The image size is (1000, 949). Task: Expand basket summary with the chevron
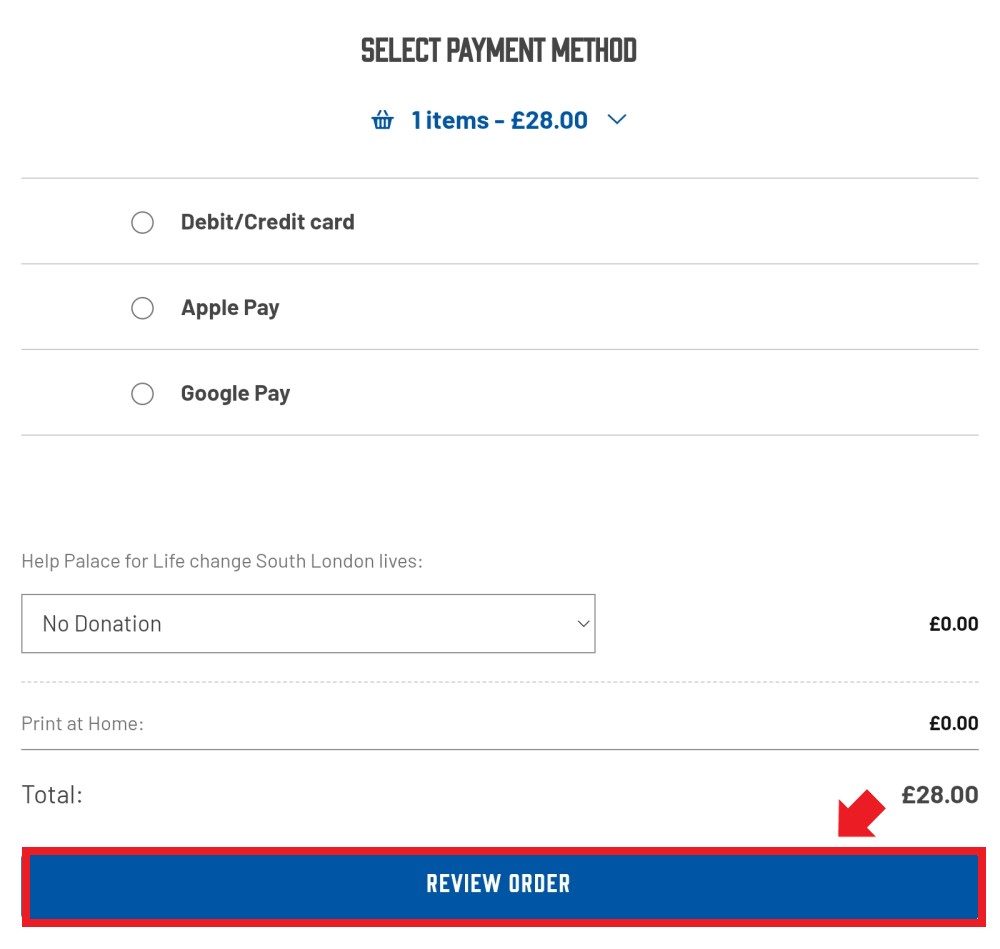click(x=617, y=120)
